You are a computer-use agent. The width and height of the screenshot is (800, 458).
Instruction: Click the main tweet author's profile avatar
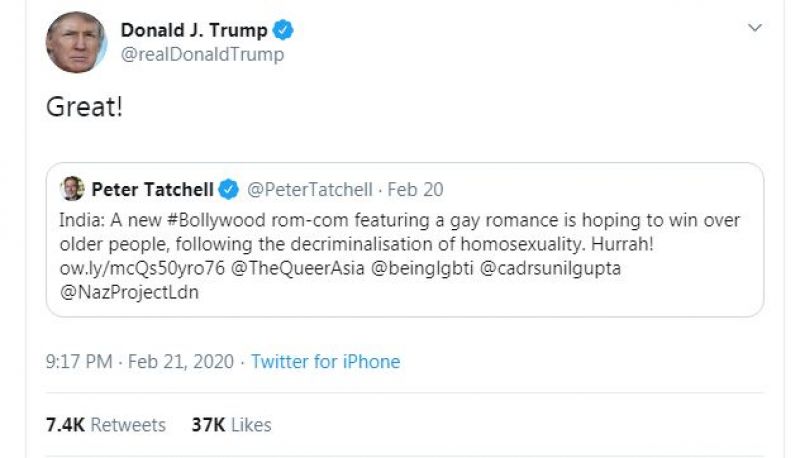tap(77, 43)
